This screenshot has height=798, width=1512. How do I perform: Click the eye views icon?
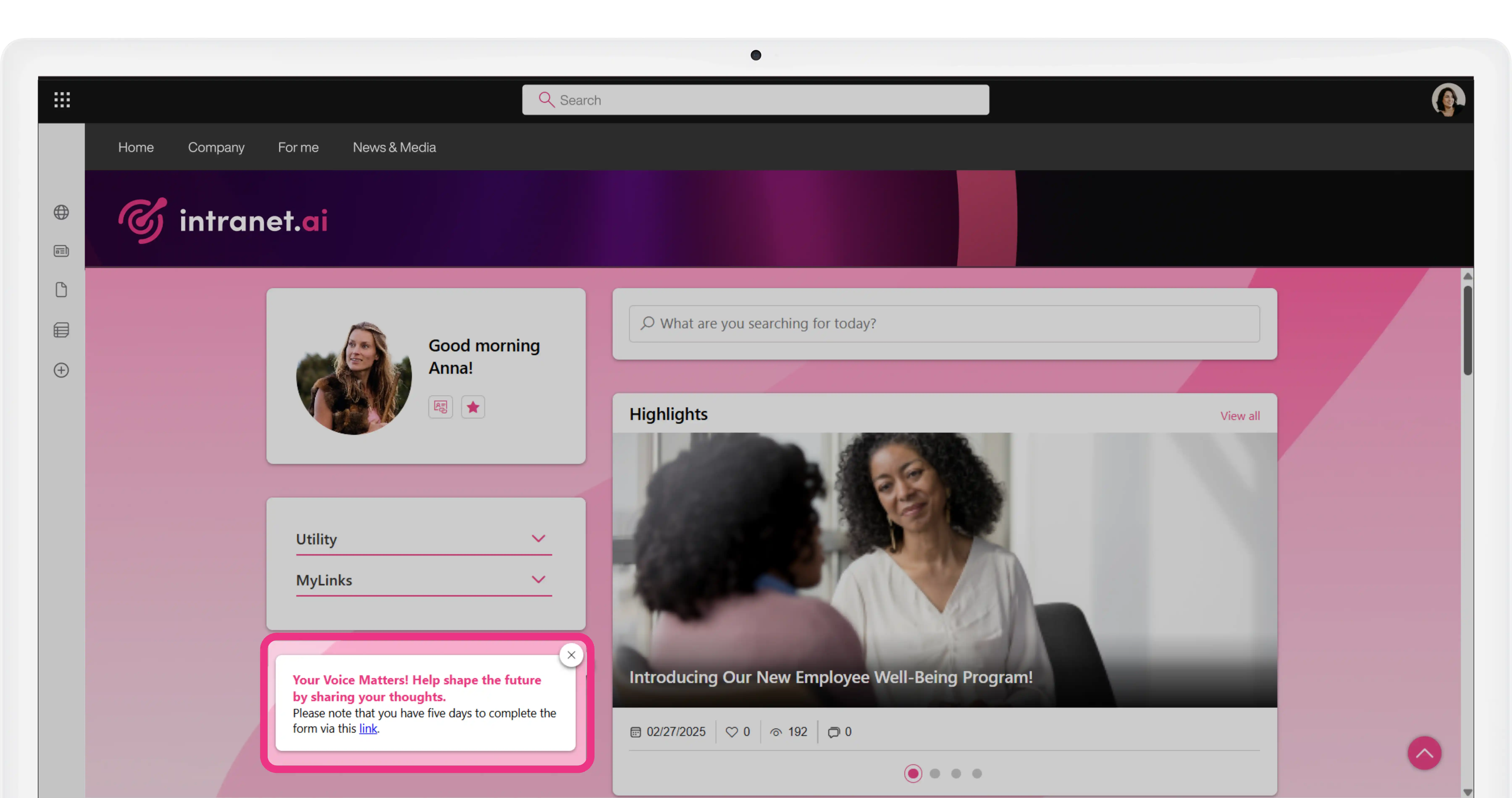pyautogui.click(x=776, y=732)
